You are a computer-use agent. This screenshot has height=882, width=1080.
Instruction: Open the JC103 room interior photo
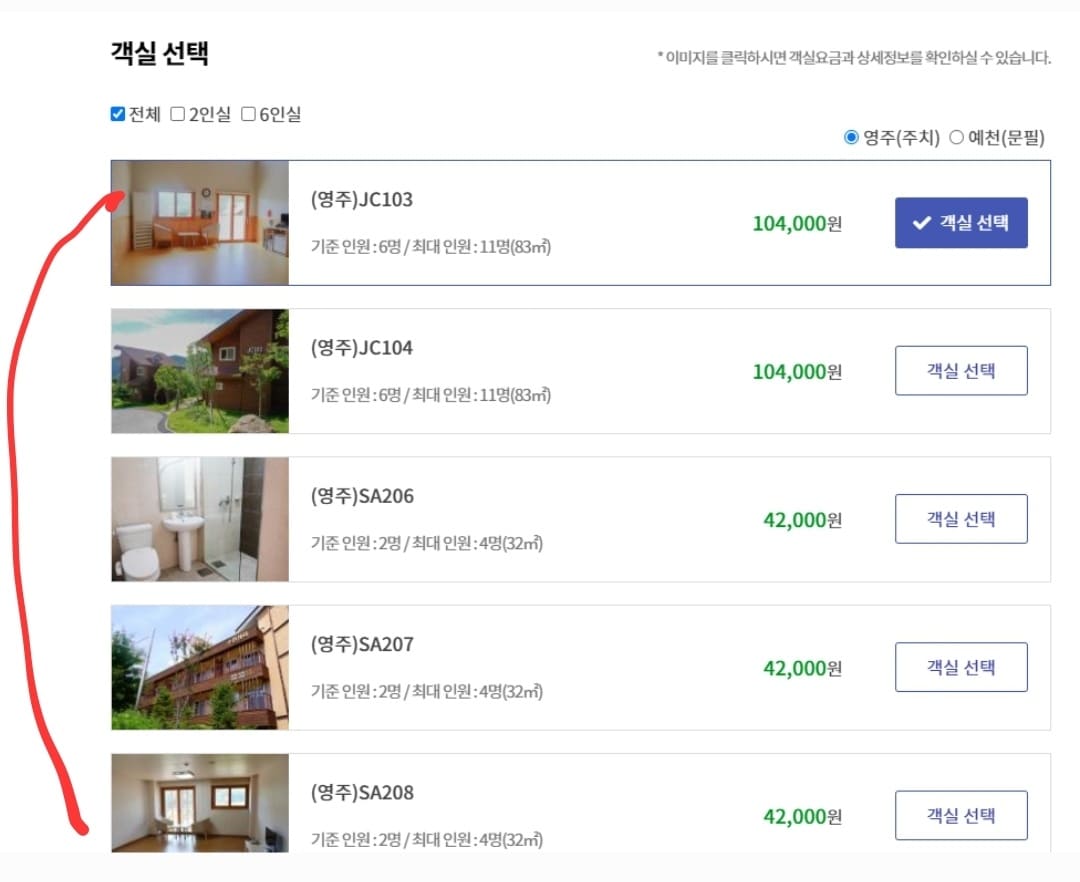199,222
